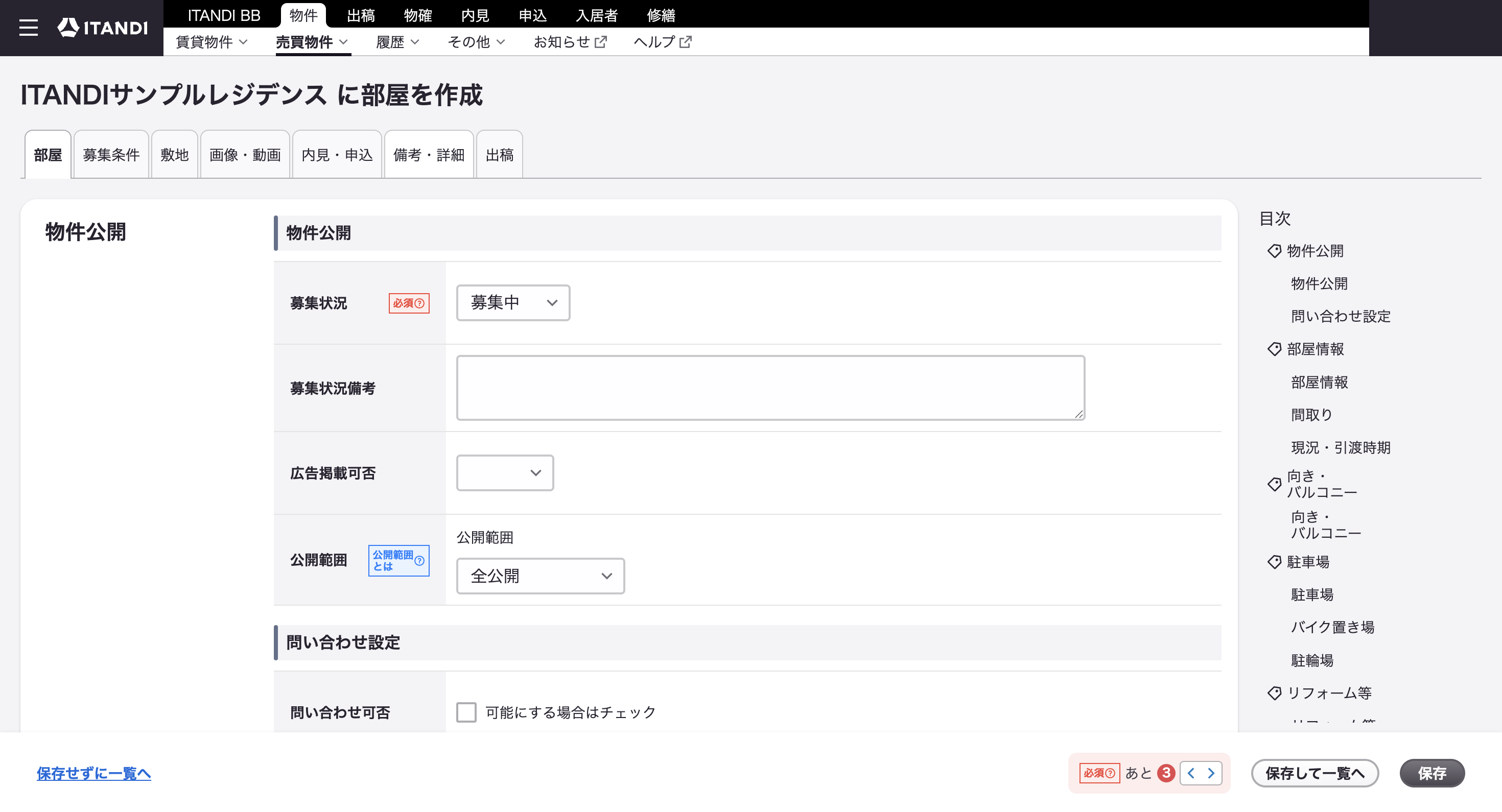Viewport: 1502px width, 812px height.
Task: Open the 修繕 top navigation item
Action: click(661, 15)
